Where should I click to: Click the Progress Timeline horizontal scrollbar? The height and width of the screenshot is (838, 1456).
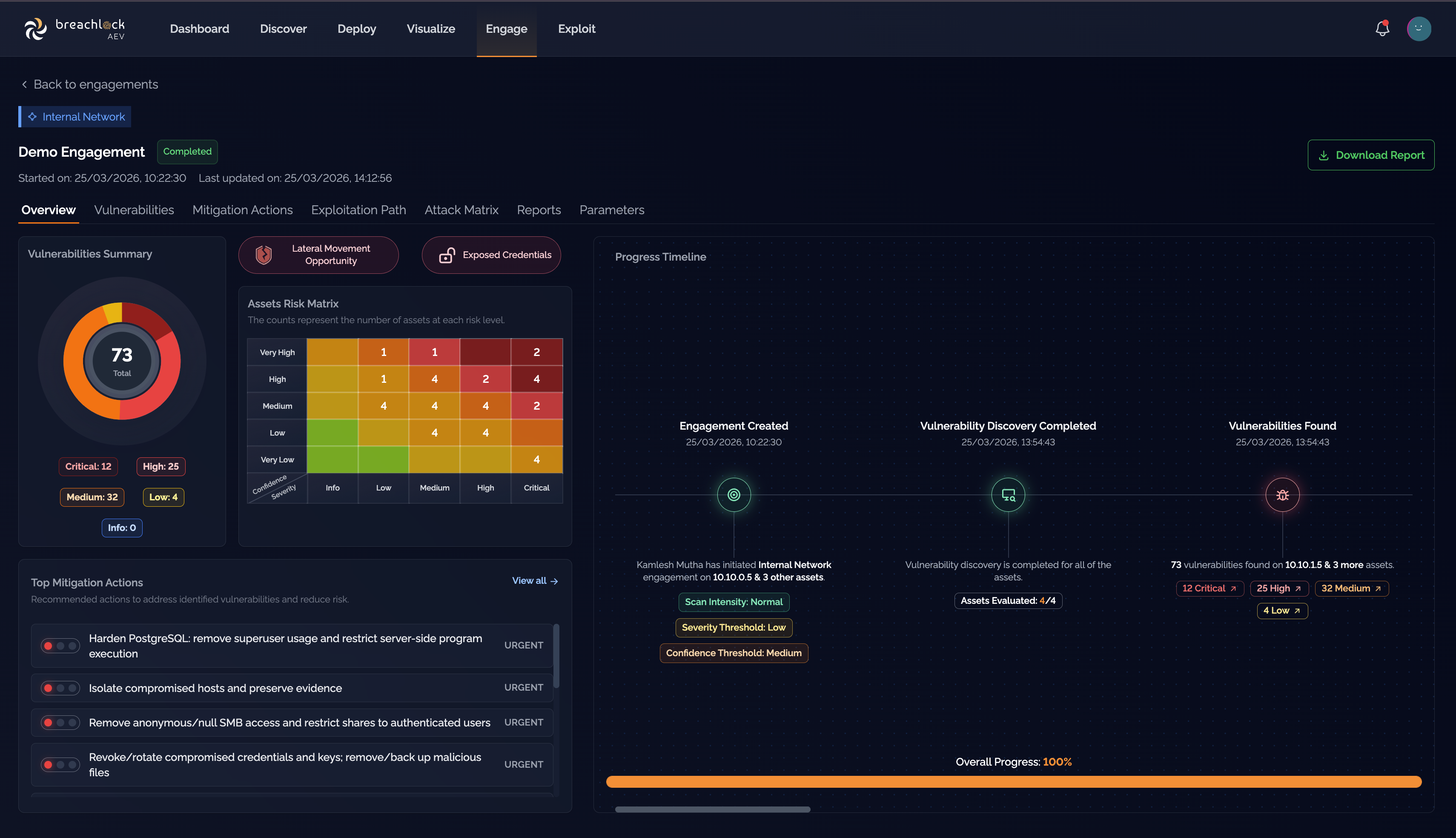click(x=712, y=809)
